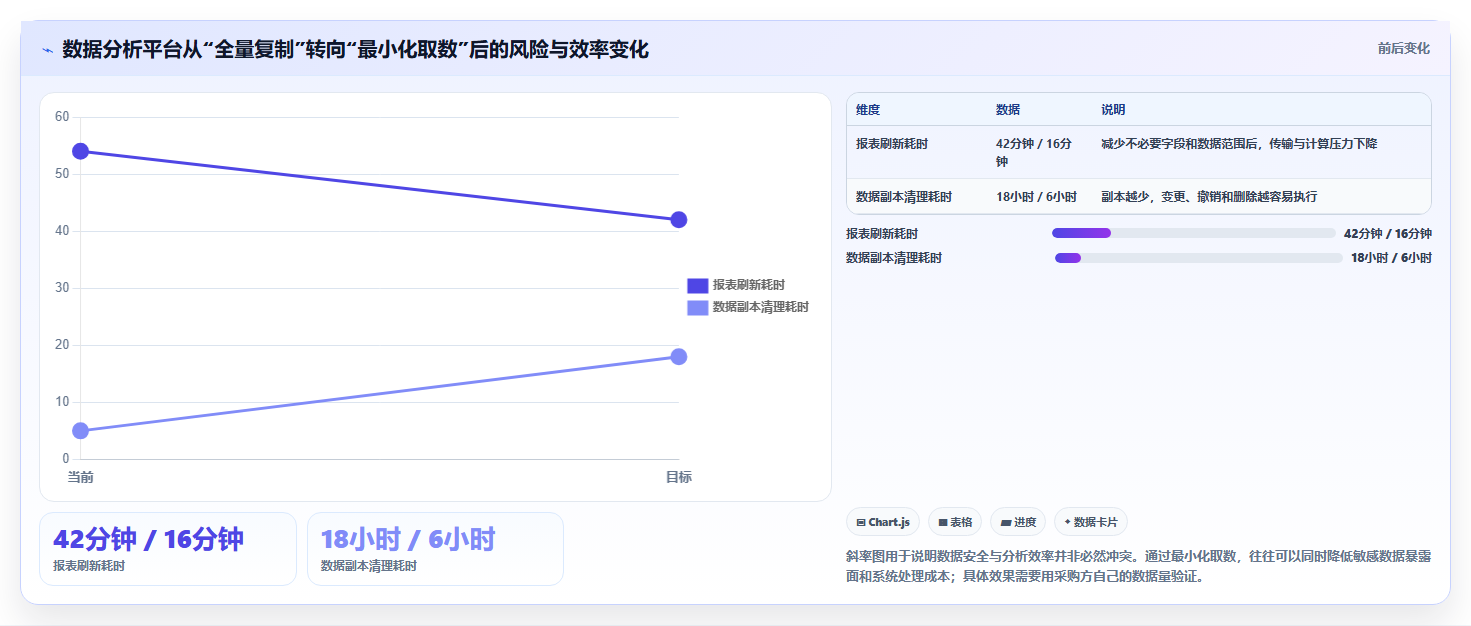The width and height of the screenshot is (1471, 626).
Task: Click the 进度 tag chip
Action: [x=1018, y=522]
